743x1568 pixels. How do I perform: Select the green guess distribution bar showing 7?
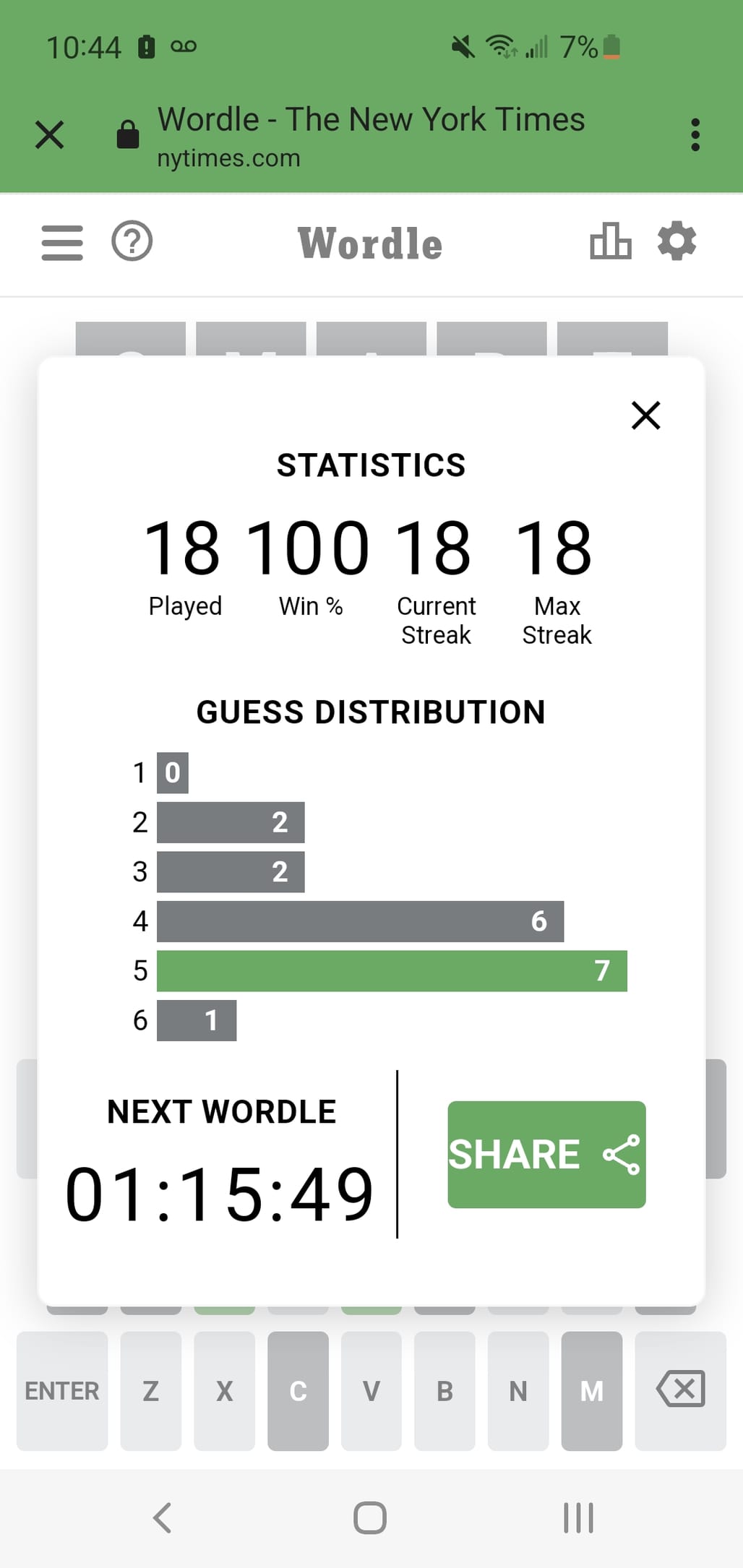coord(392,970)
